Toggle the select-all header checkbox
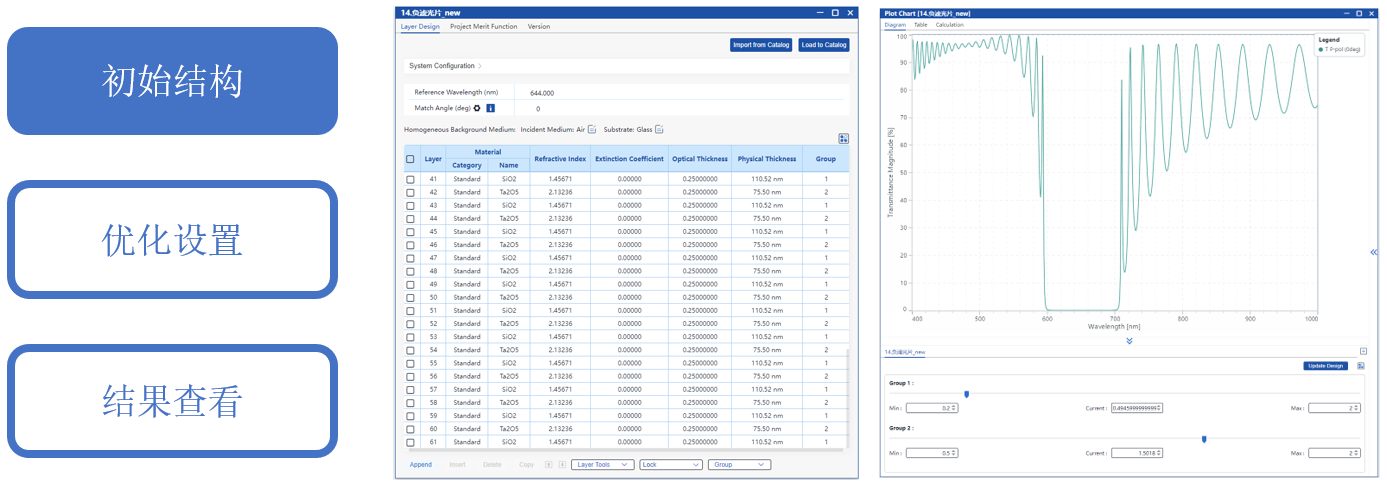The image size is (1387, 484). click(410, 159)
